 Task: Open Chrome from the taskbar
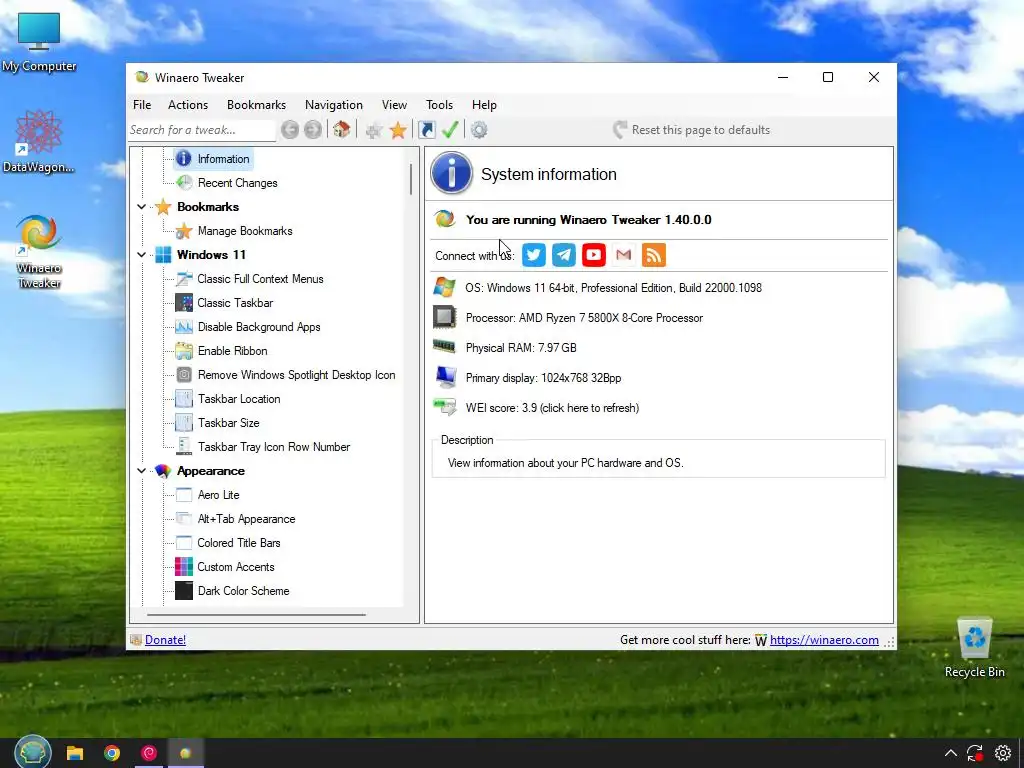[x=112, y=753]
